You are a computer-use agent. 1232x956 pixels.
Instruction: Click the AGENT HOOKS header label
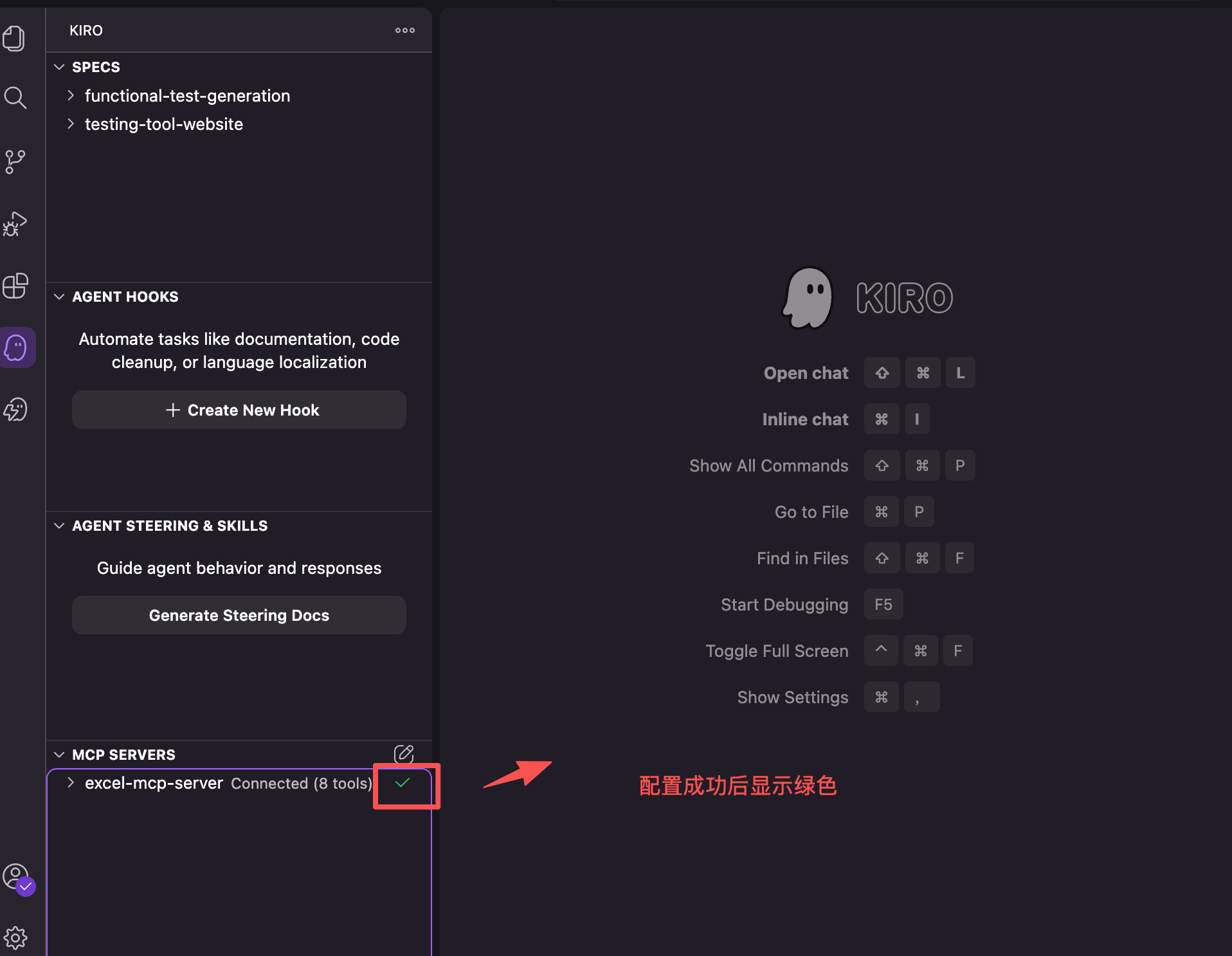click(125, 297)
